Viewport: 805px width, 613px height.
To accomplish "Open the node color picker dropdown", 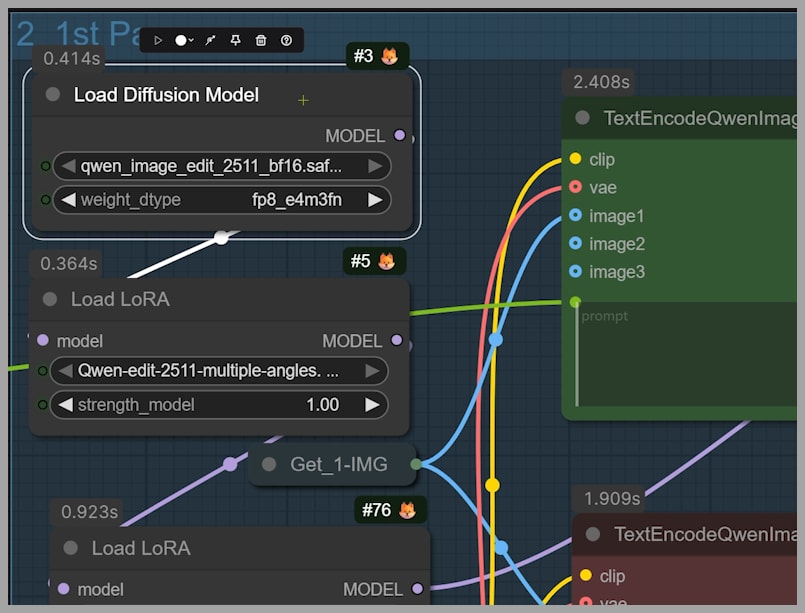I will coord(184,40).
